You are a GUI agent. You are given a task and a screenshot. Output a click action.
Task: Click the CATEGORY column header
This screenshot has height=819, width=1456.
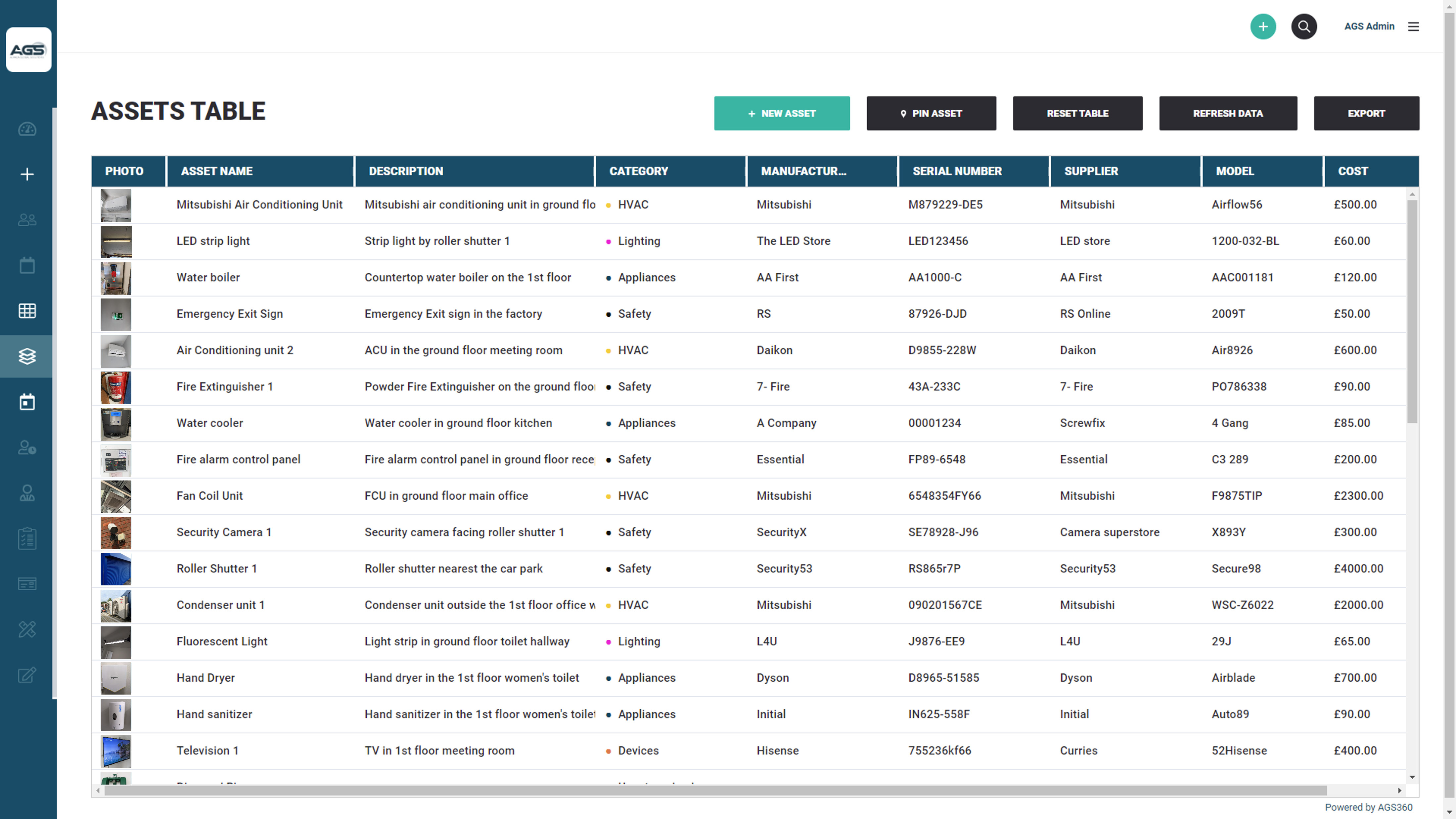pos(639,171)
